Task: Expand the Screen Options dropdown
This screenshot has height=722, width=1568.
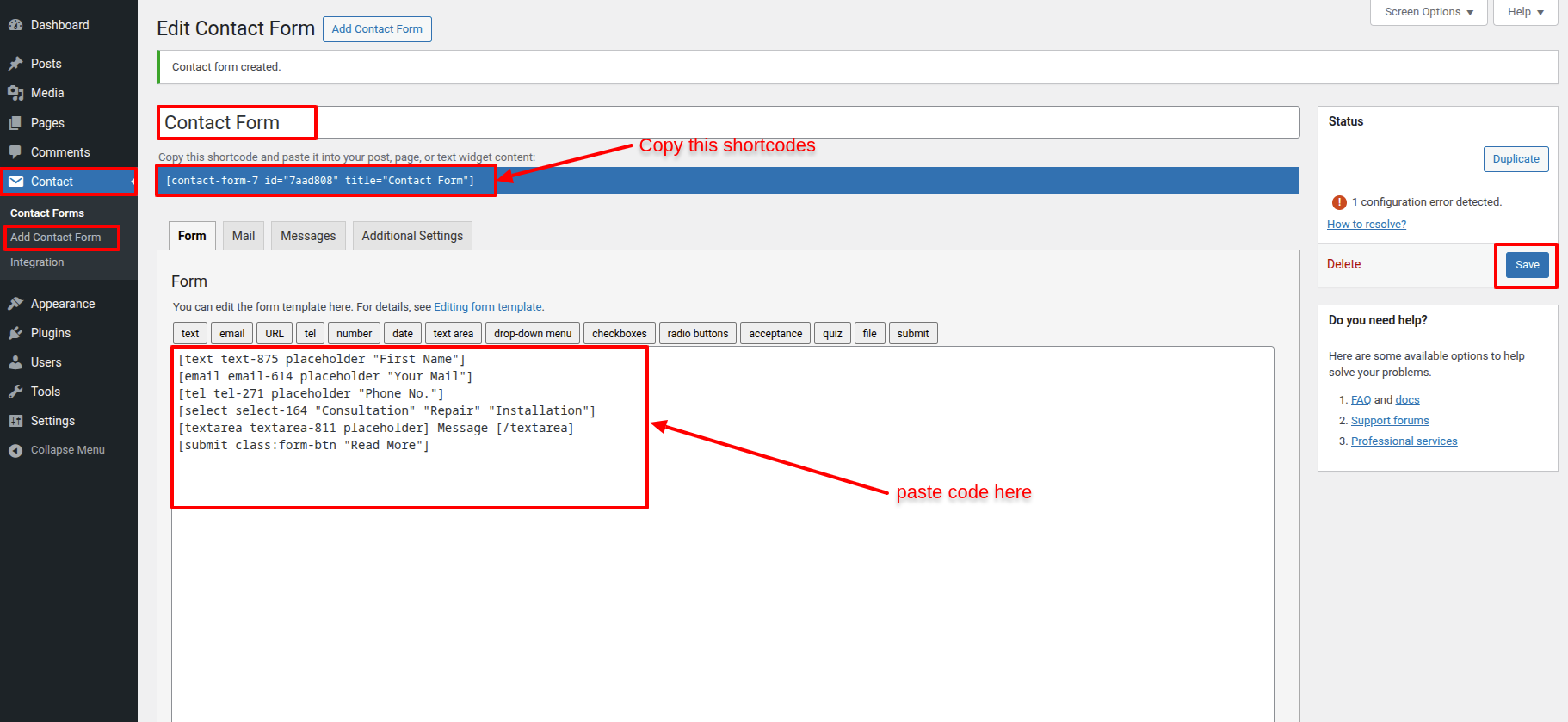Action: (1429, 12)
